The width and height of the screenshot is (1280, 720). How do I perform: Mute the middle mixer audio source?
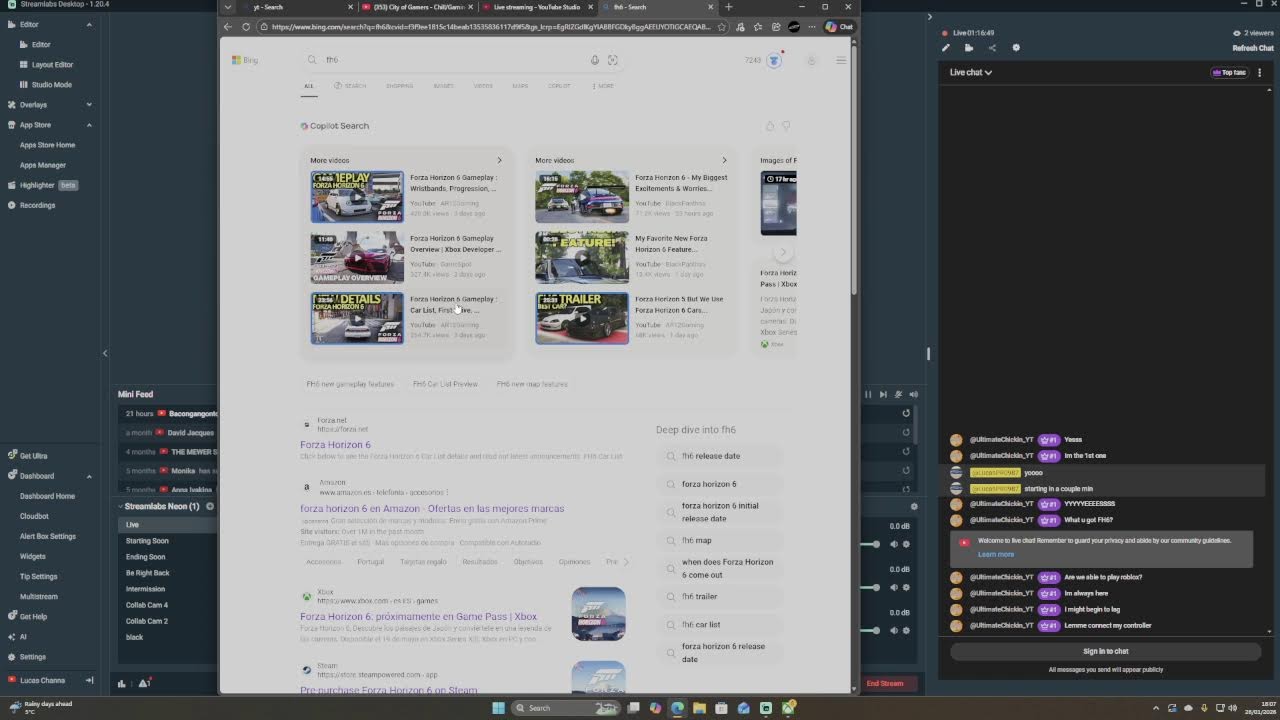point(893,587)
